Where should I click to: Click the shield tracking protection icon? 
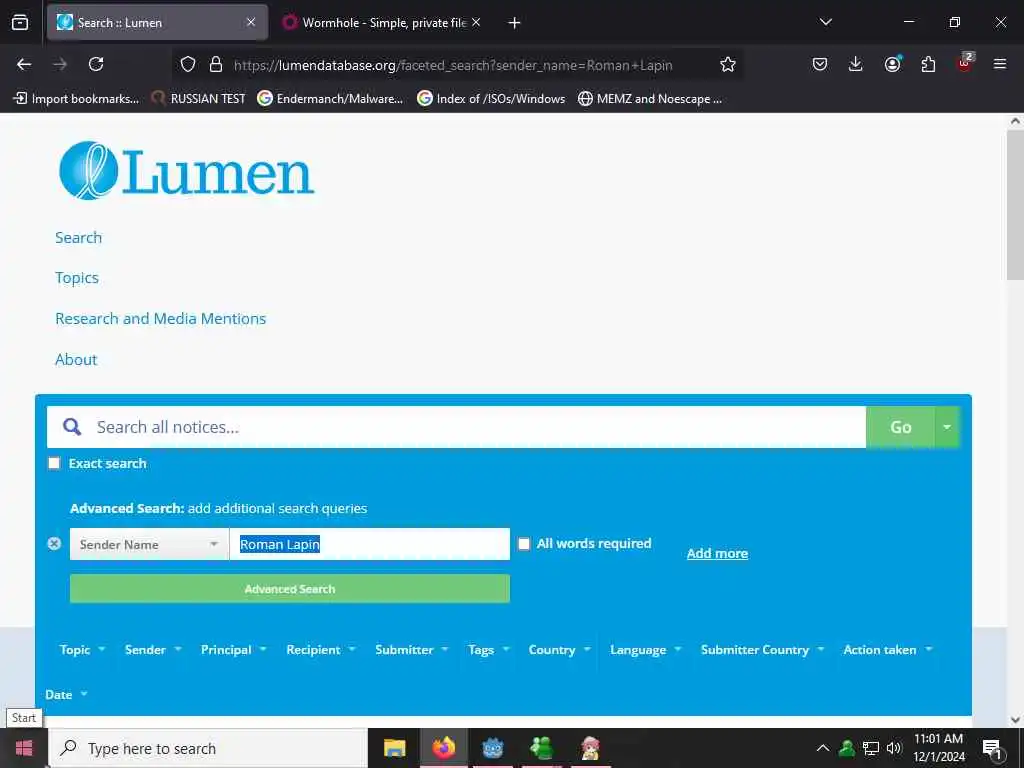pos(188,65)
